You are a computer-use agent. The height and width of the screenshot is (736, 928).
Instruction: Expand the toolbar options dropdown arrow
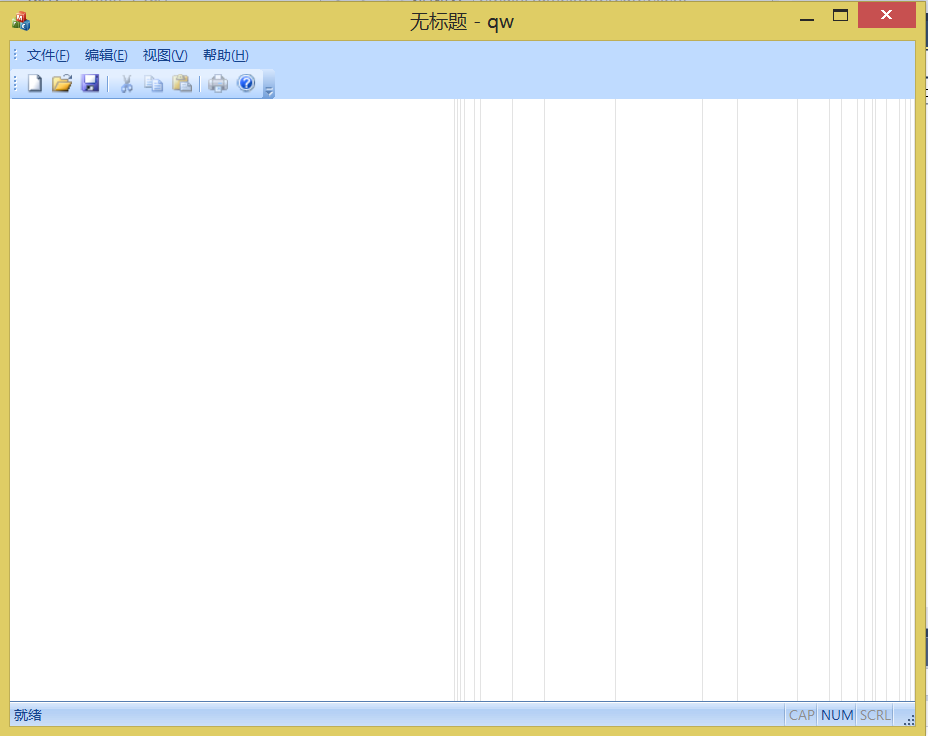click(x=269, y=84)
